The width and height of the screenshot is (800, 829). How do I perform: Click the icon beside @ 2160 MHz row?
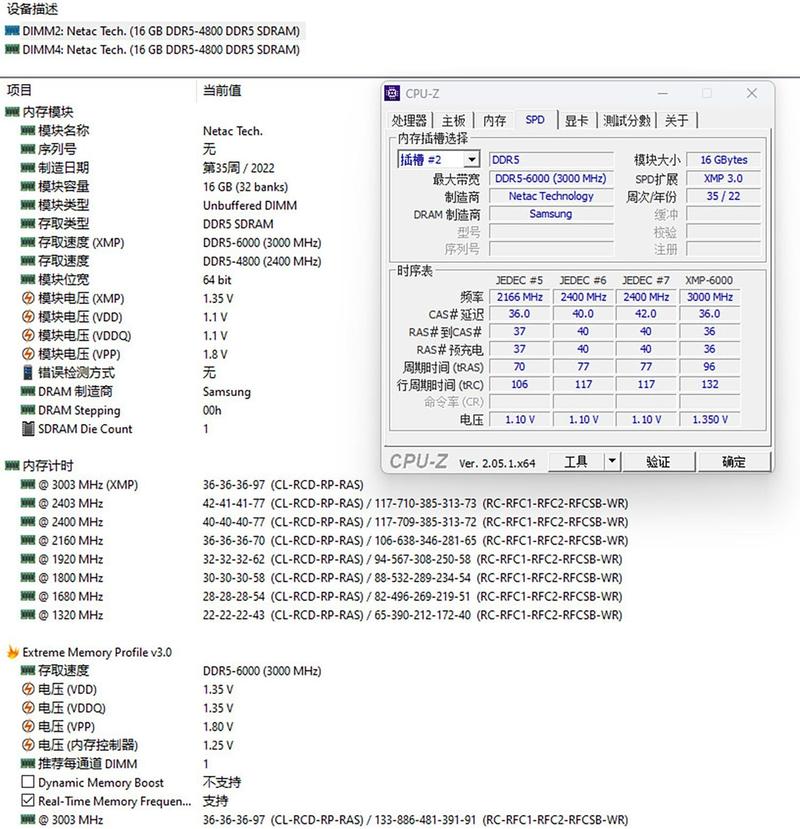[x=28, y=540]
